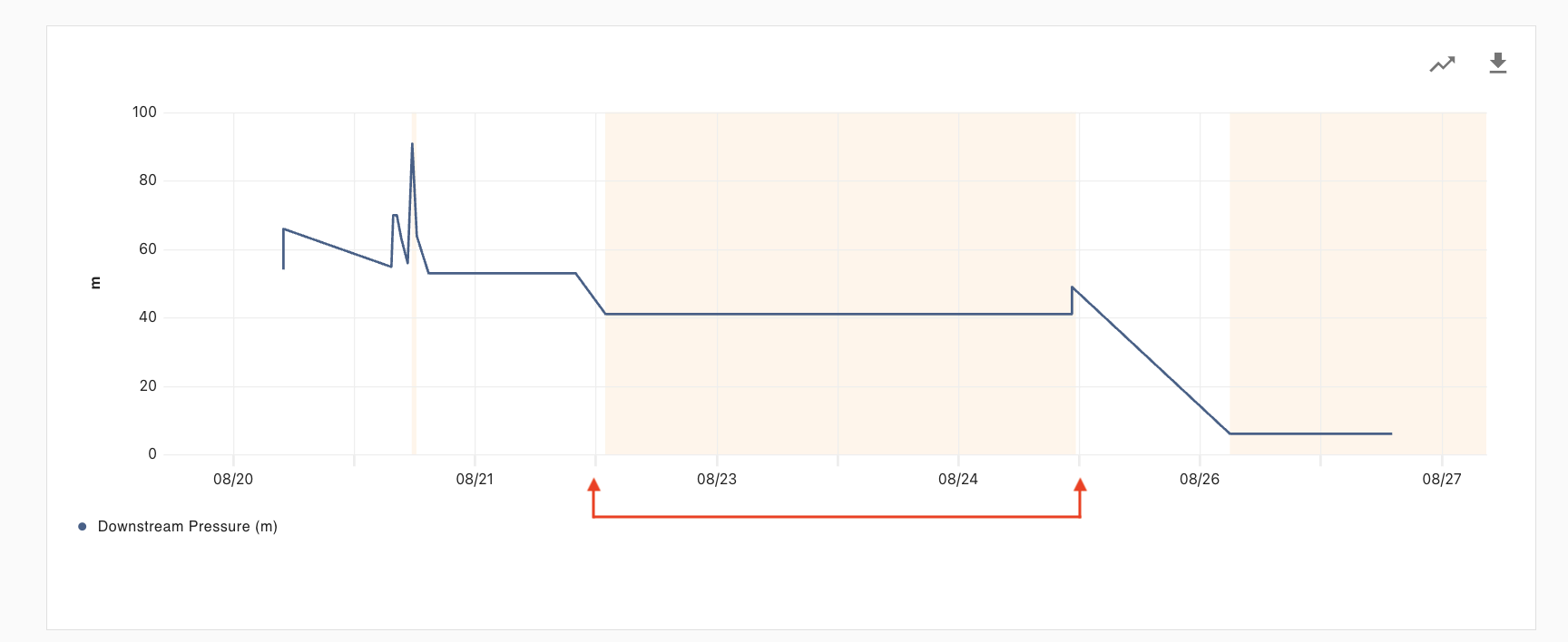
Task: Click the right red arrow marker
Action: (1080, 485)
